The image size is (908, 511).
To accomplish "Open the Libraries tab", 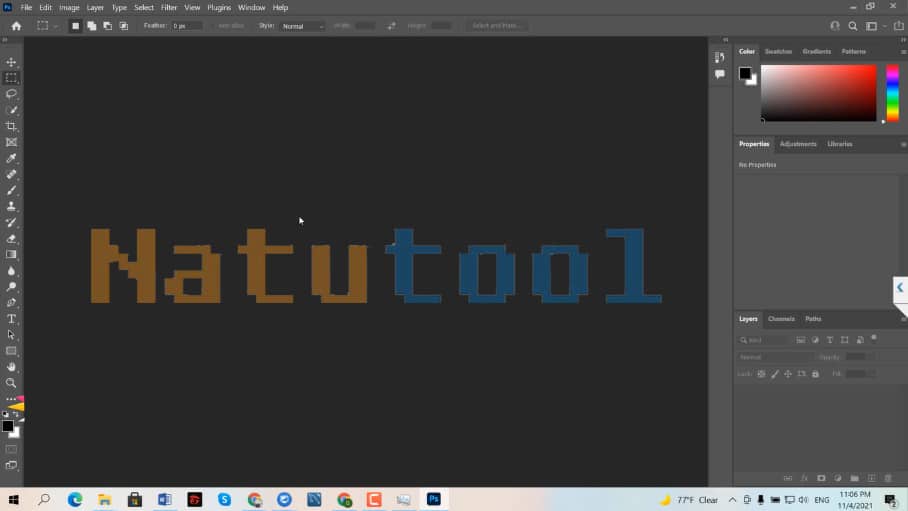I will pyautogui.click(x=840, y=144).
